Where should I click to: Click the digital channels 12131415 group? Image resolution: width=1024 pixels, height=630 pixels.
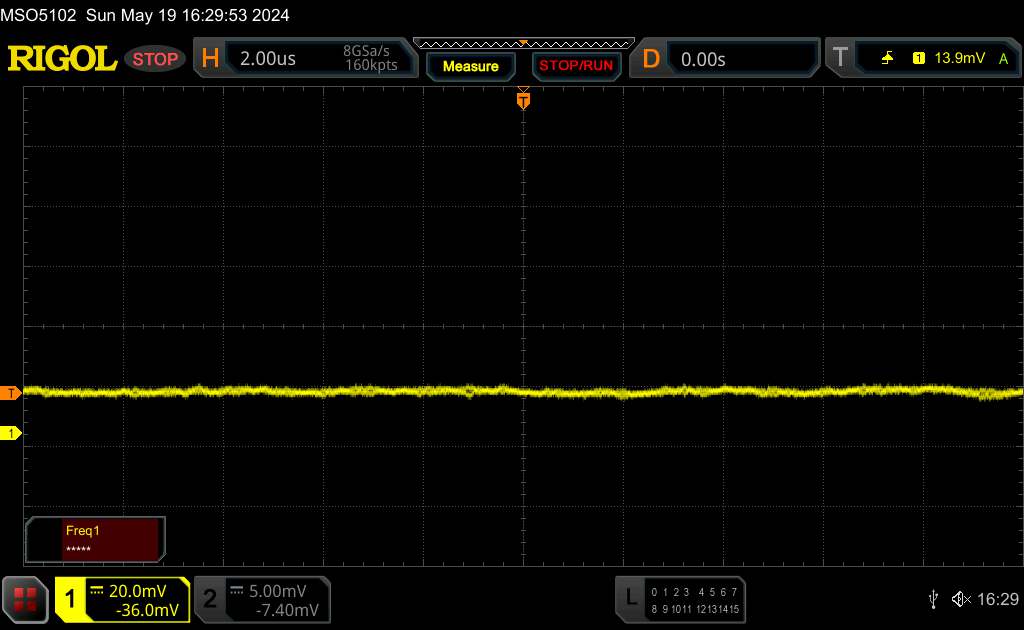pos(717,609)
